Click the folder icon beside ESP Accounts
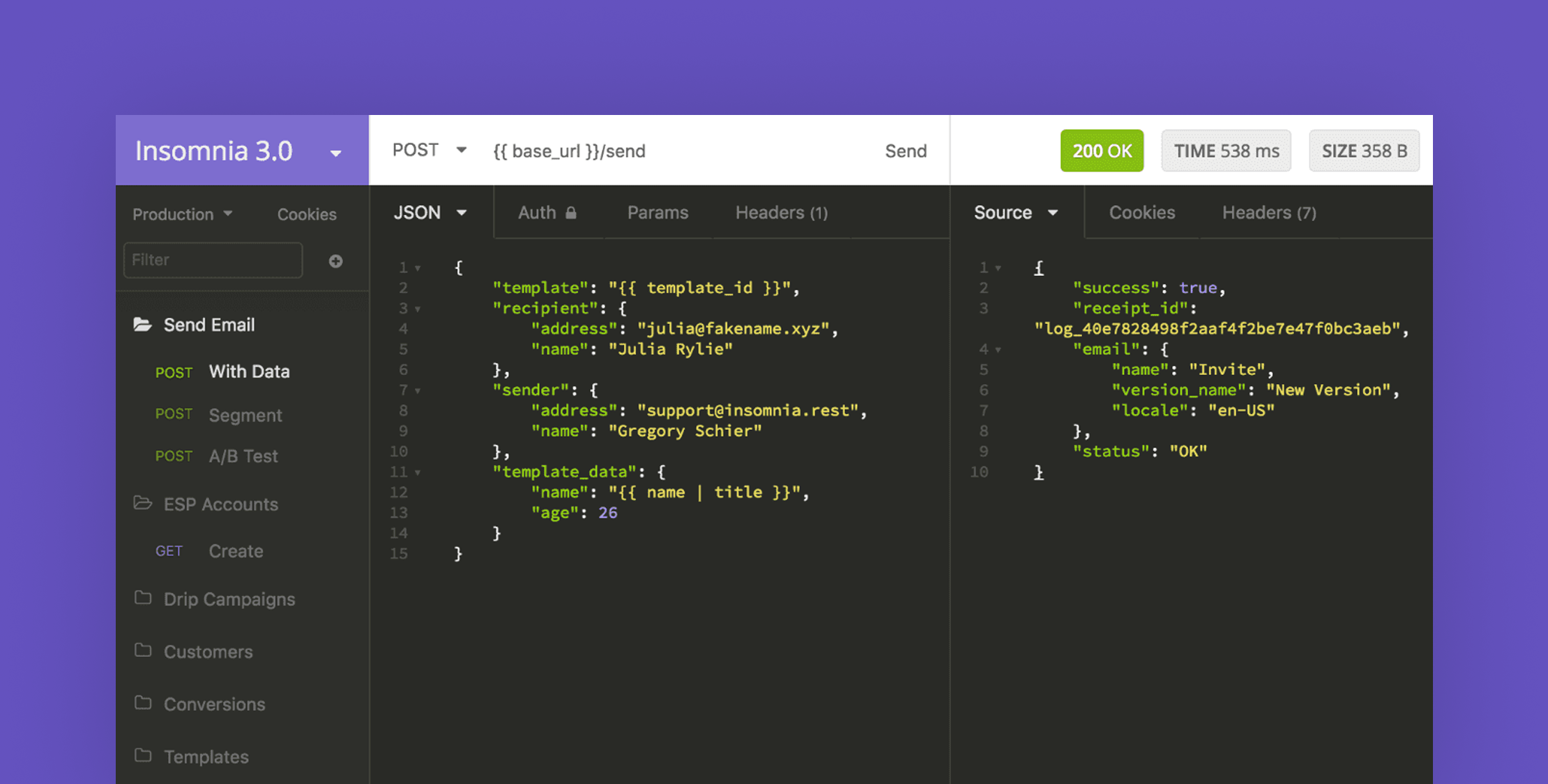1548x784 pixels. (x=143, y=502)
